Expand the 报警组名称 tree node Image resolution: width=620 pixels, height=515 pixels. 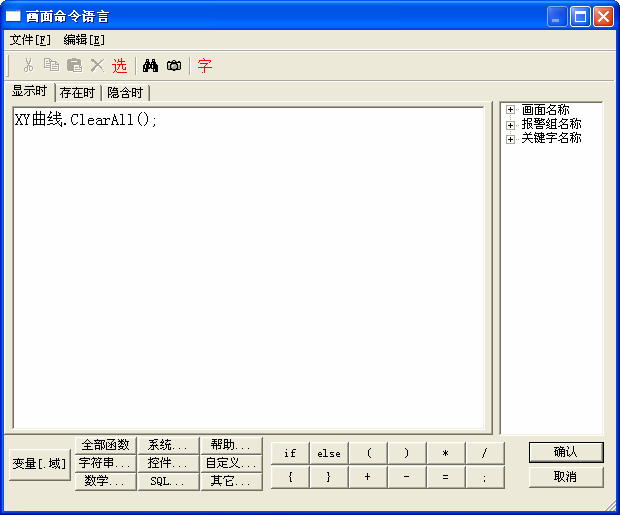(x=511, y=125)
